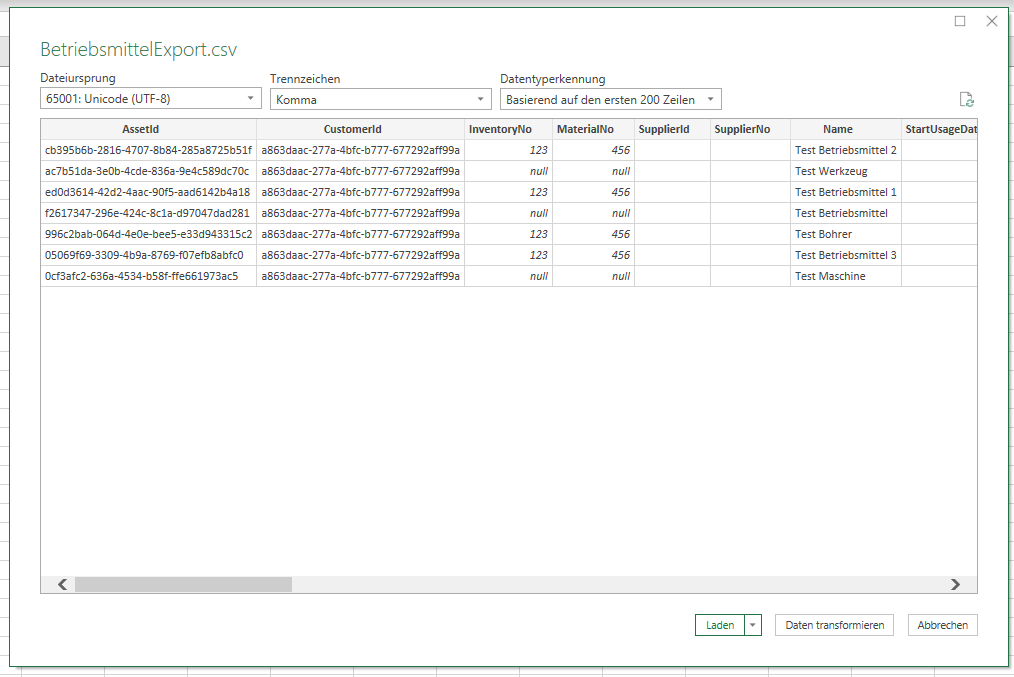Screen dimensions: 1014x677
Task: Click AssetId cell 0cf3afc2-636a-4534-b58f-ffe661973ac5
Action: (148, 276)
